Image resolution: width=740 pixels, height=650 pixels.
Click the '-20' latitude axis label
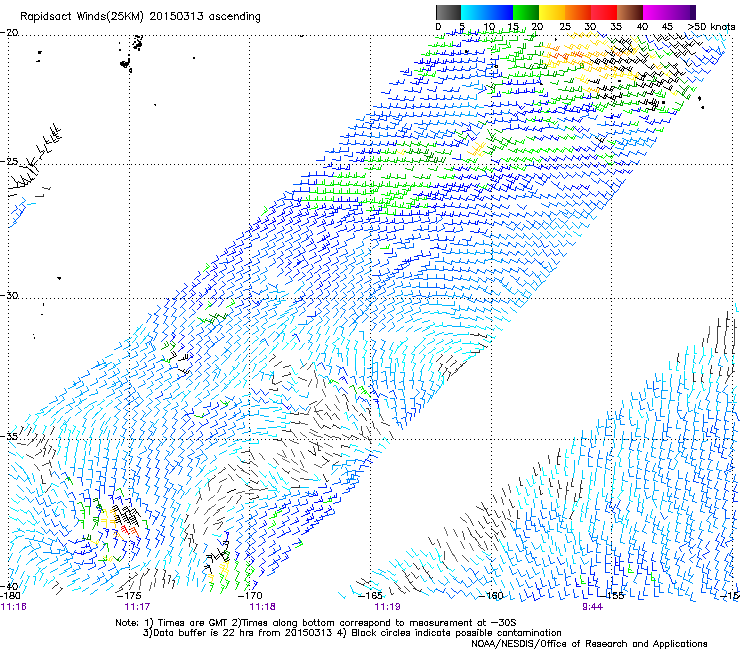9,33
